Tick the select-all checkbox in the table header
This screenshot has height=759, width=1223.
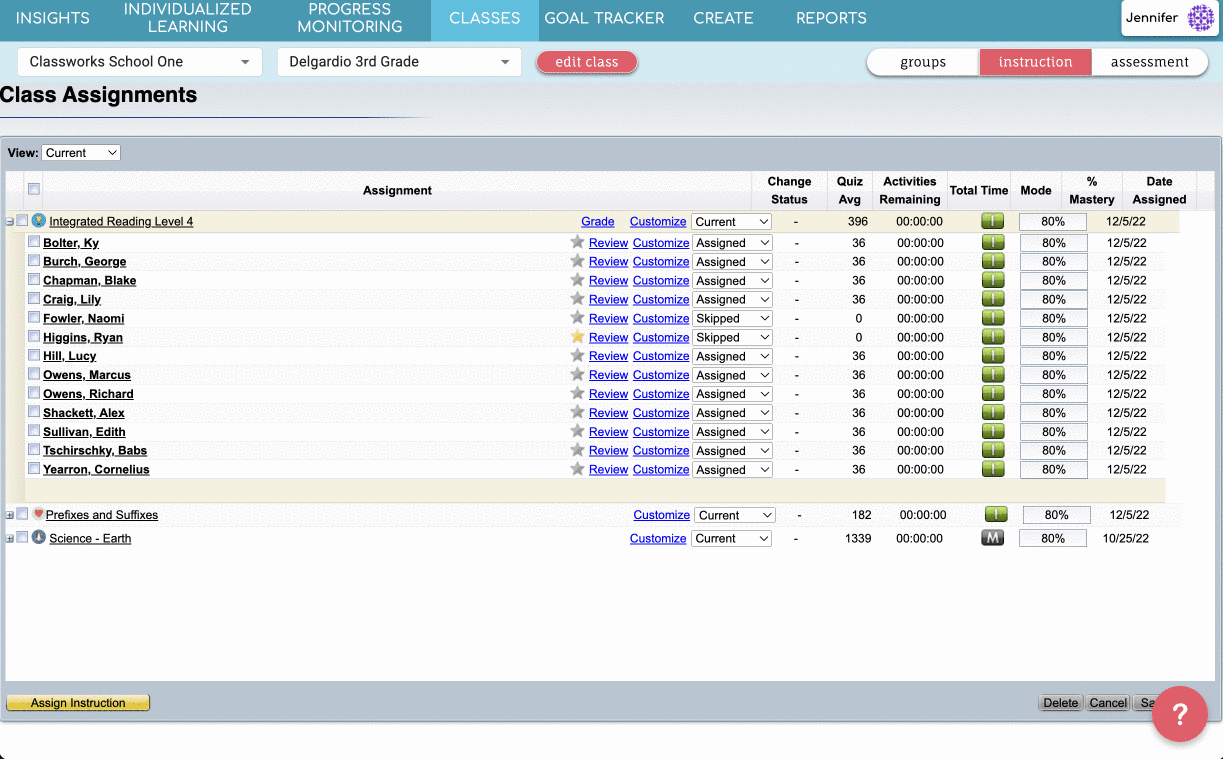coord(34,189)
